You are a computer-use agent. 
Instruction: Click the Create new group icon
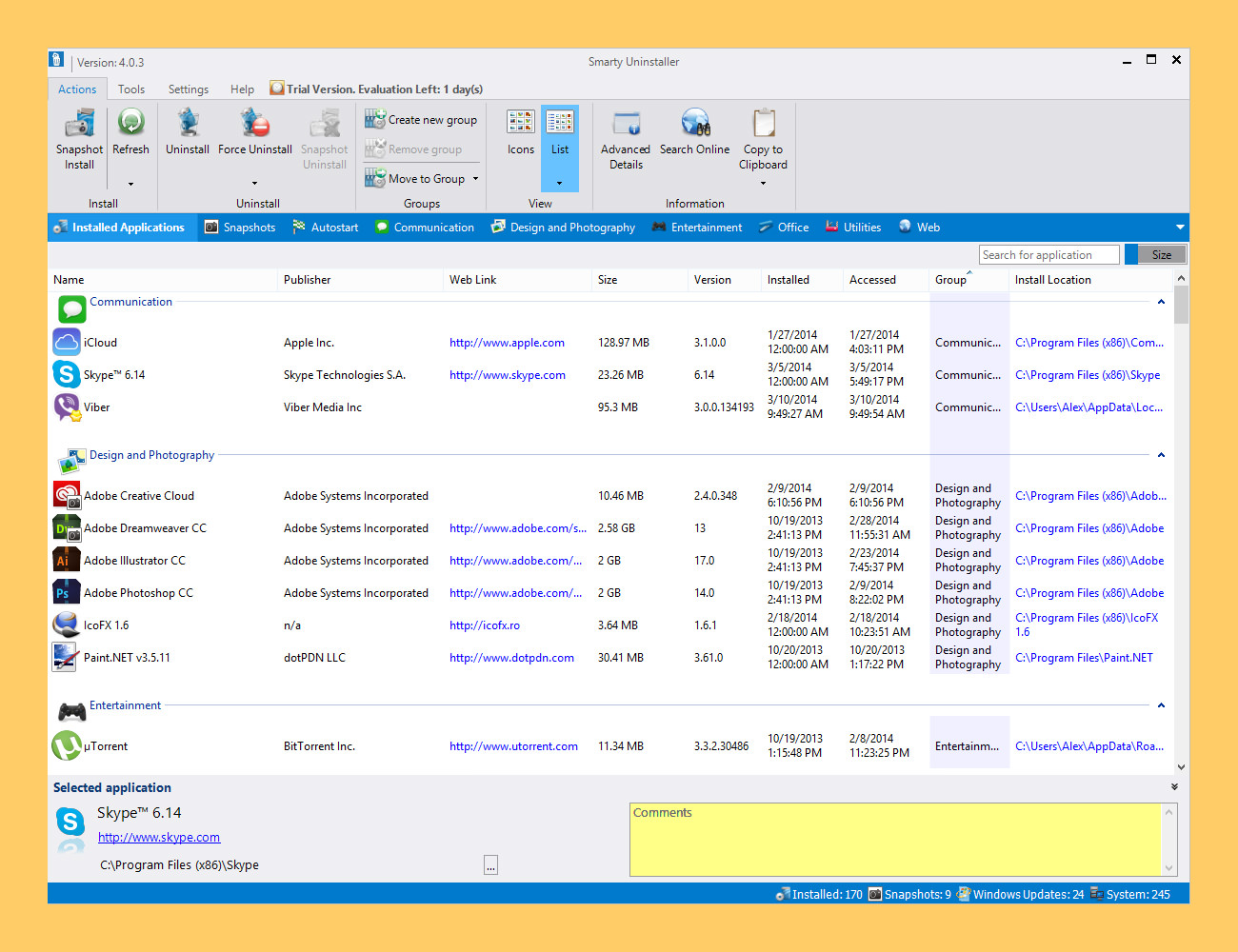tap(421, 119)
